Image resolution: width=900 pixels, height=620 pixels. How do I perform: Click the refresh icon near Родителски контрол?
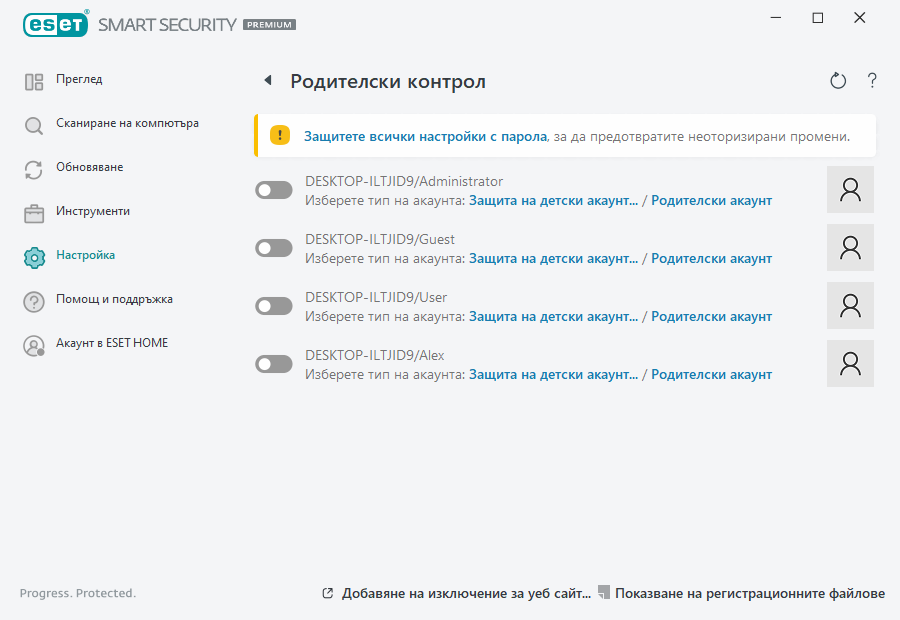coord(838,81)
